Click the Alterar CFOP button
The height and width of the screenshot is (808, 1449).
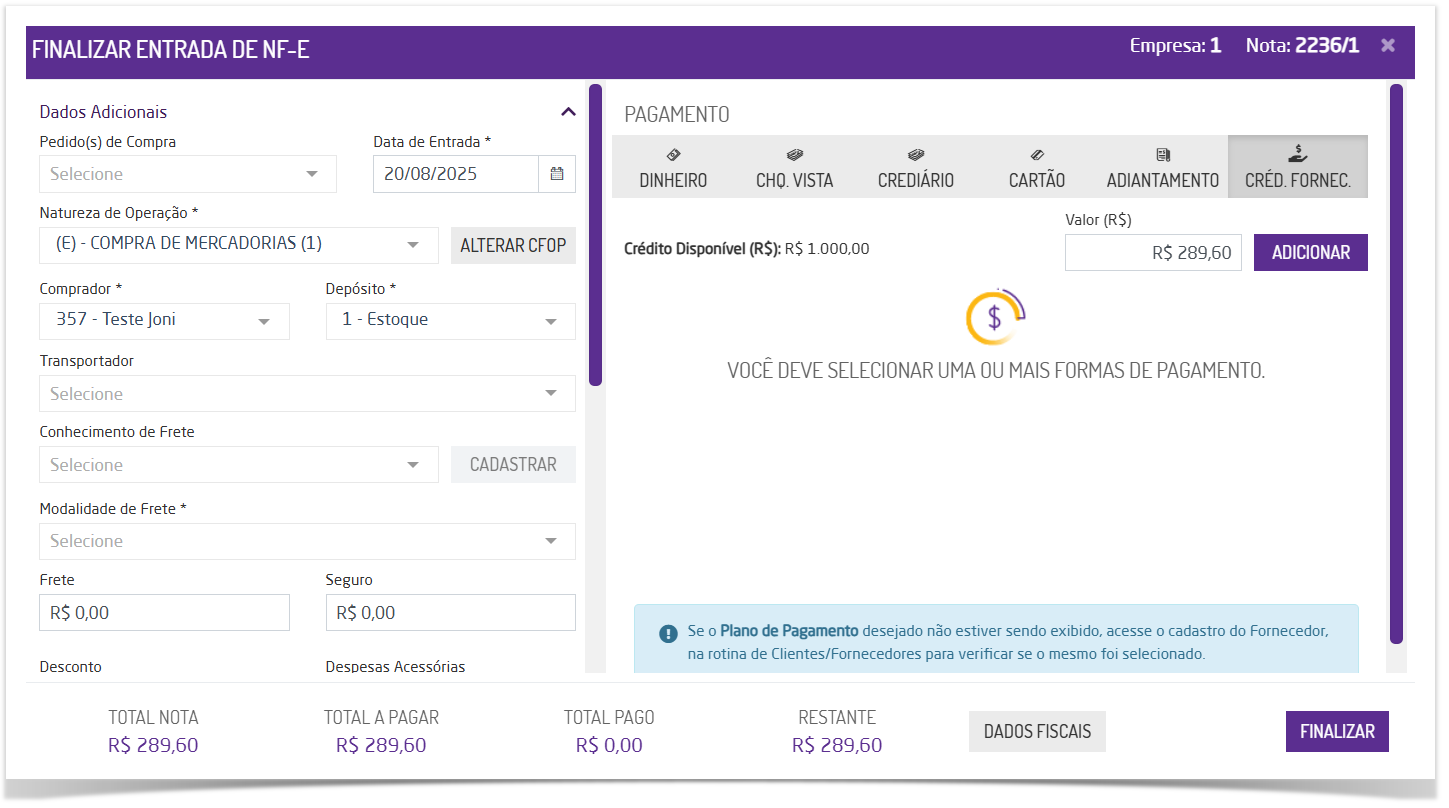click(513, 245)
